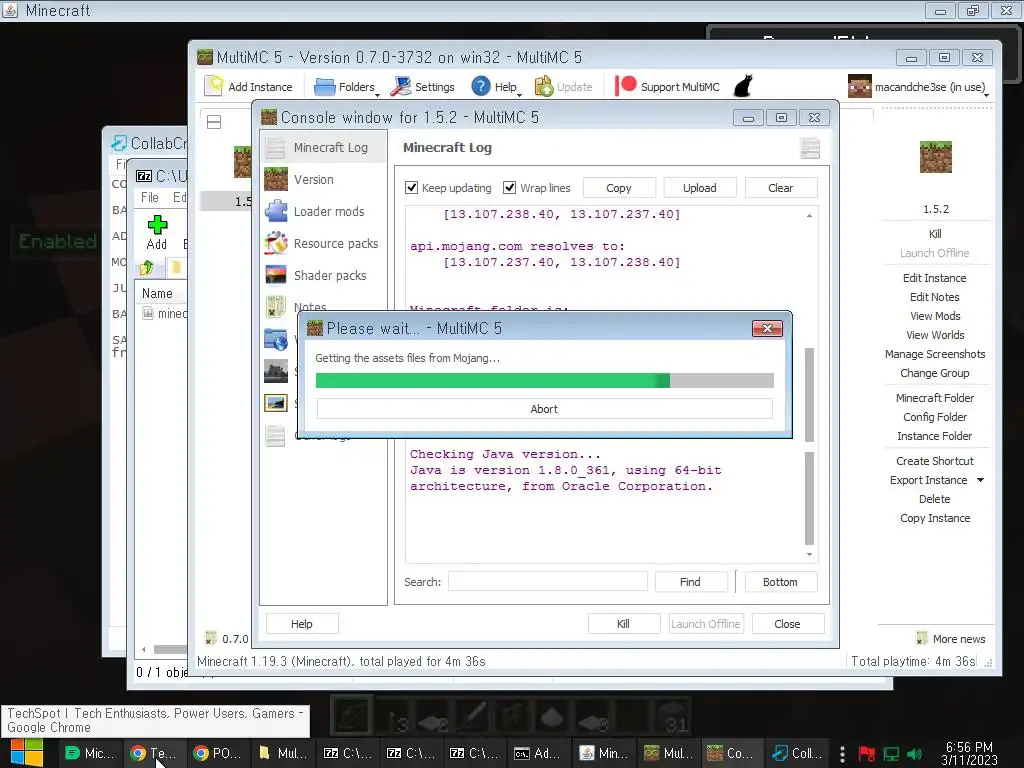Click Create Shortcut in the right panel

click(935, 461)
